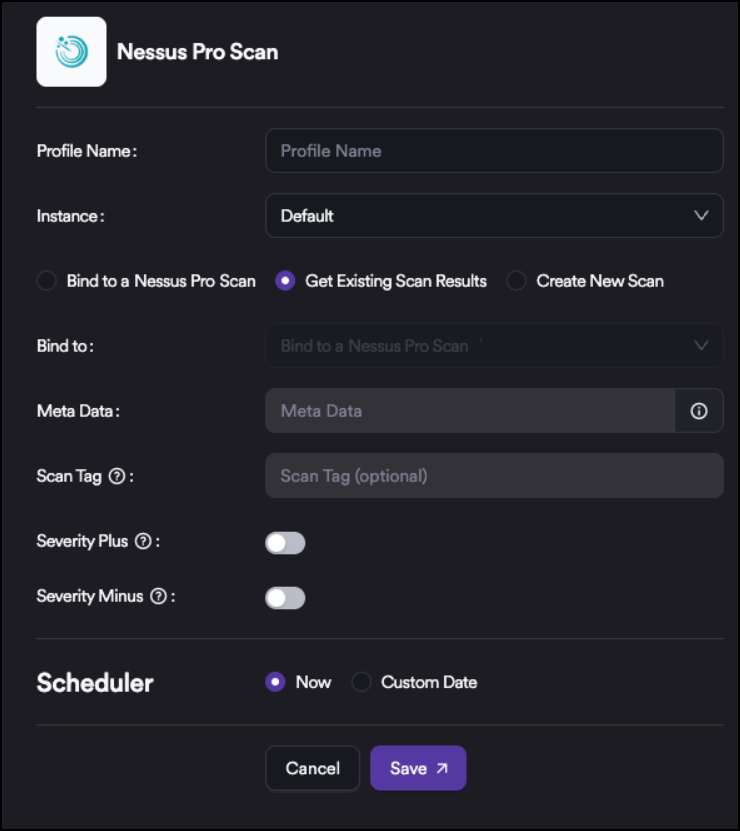Expand the Bind to dropdown
740x831 pixels.
coord(494,346)
